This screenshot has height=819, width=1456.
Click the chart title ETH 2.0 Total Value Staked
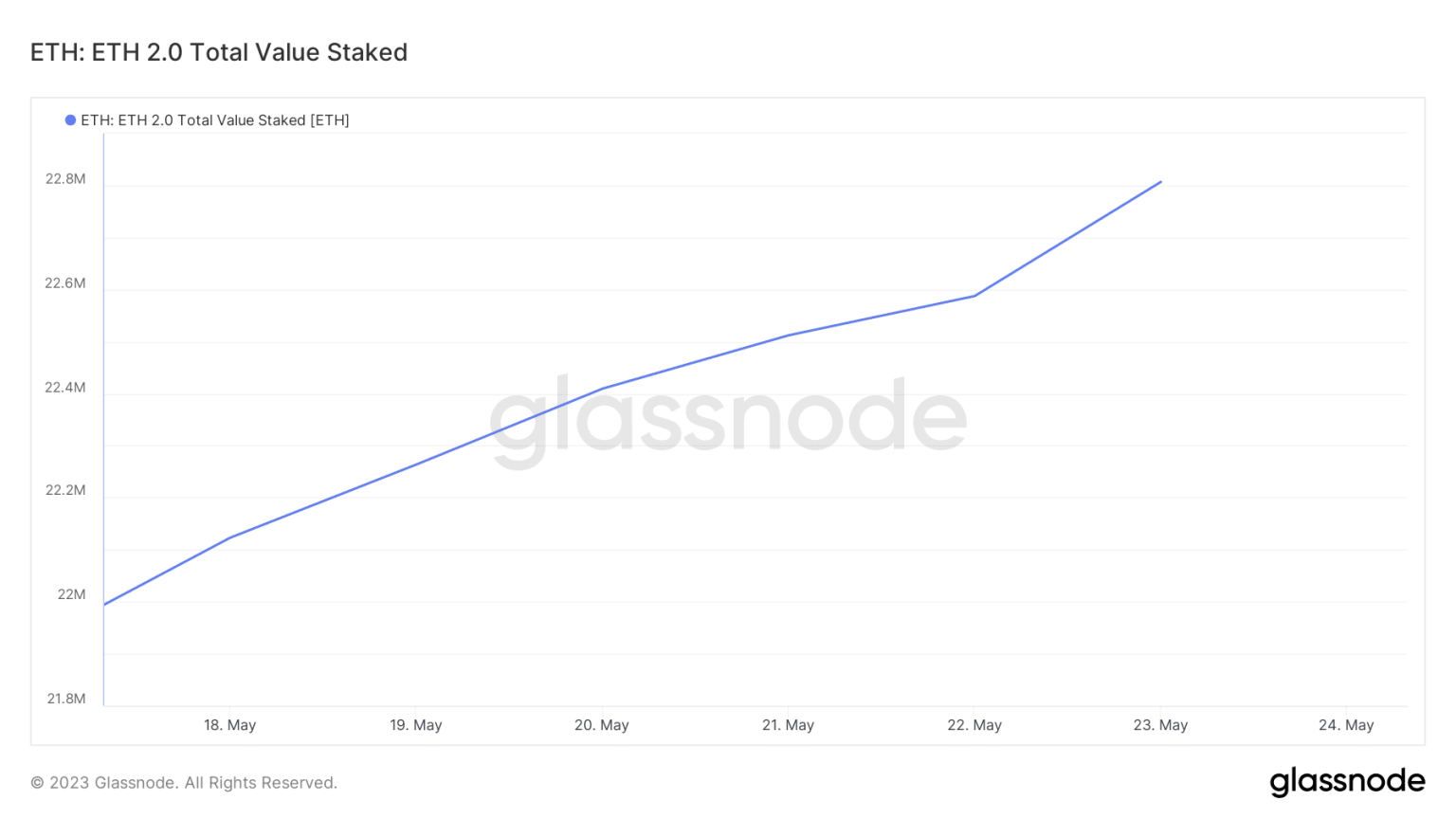tap(219, 52)
